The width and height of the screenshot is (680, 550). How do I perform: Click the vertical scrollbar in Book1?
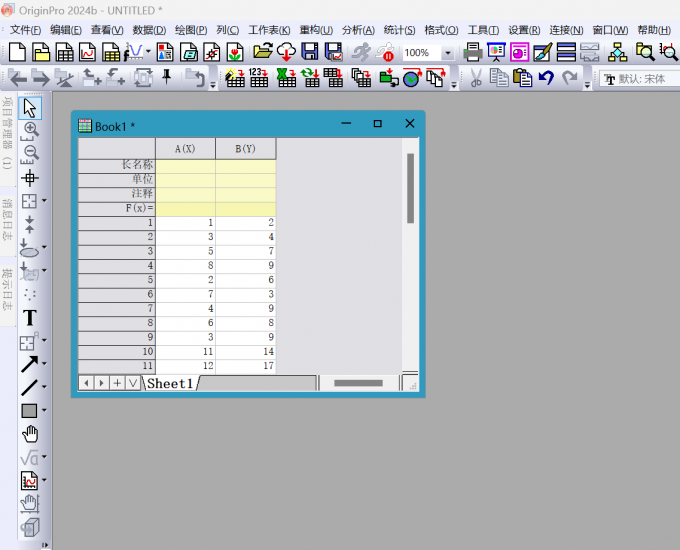click(410, 188)
